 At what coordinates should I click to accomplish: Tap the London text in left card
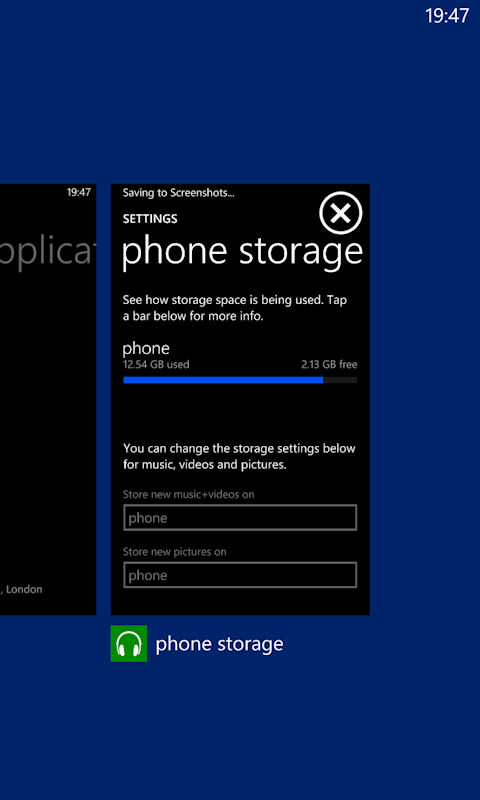pos(23,589)
